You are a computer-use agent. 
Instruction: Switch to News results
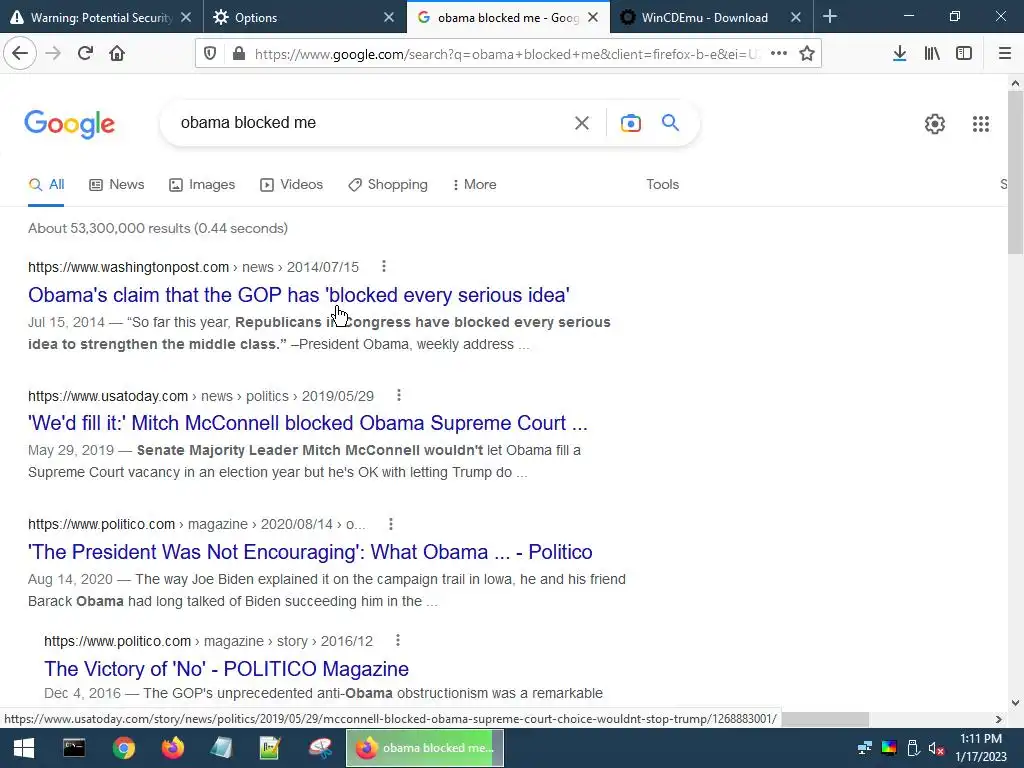pos(116,185)
